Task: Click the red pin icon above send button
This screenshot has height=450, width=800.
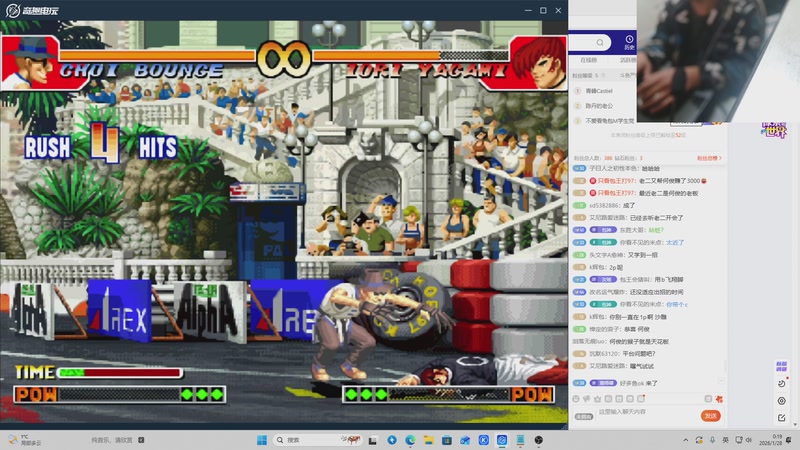Action: [719, 399]
